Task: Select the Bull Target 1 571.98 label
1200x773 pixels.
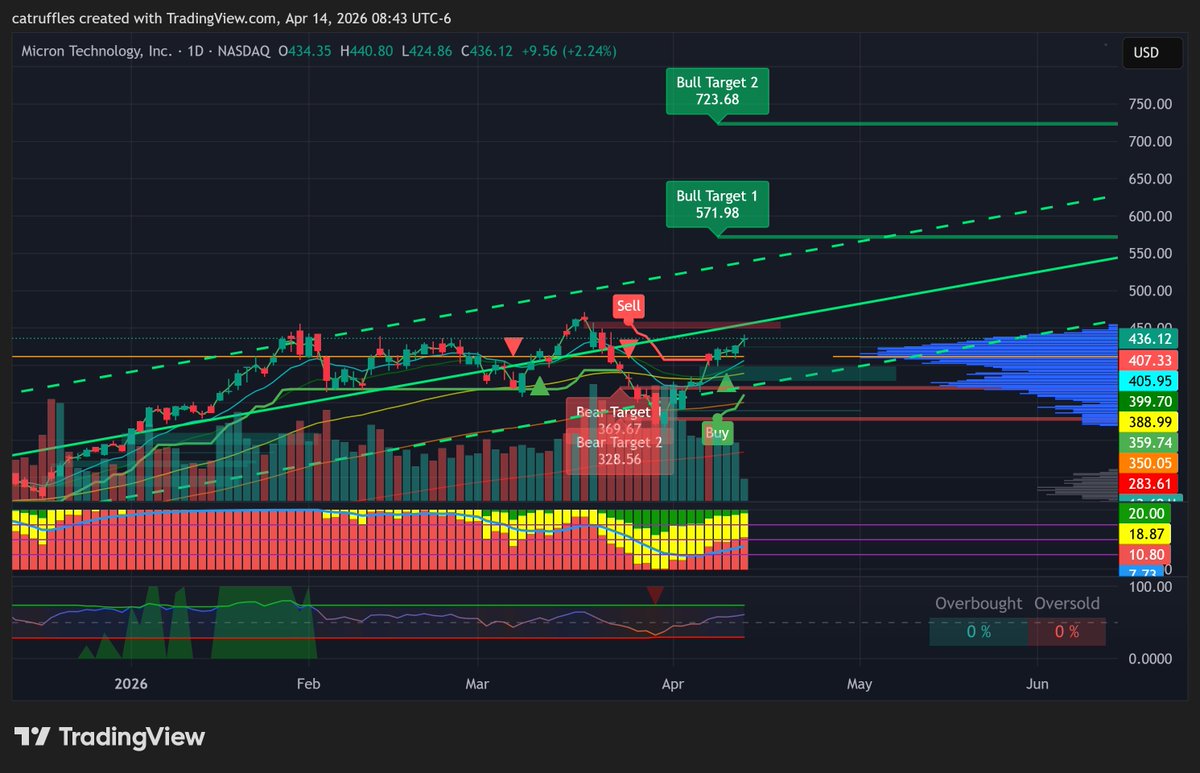Action: tap(717, 204)
